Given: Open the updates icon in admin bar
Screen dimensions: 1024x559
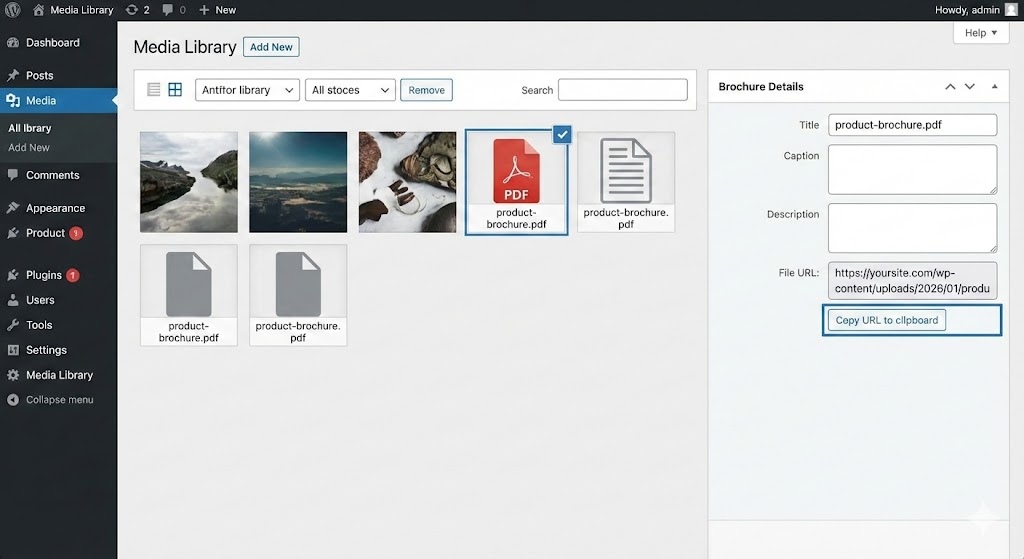Looking at the screenshot, I should coord(132,10).
